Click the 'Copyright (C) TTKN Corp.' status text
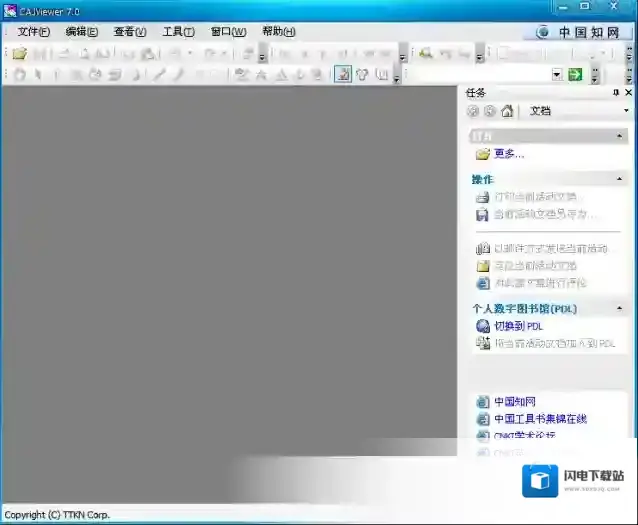 (57, 515)
